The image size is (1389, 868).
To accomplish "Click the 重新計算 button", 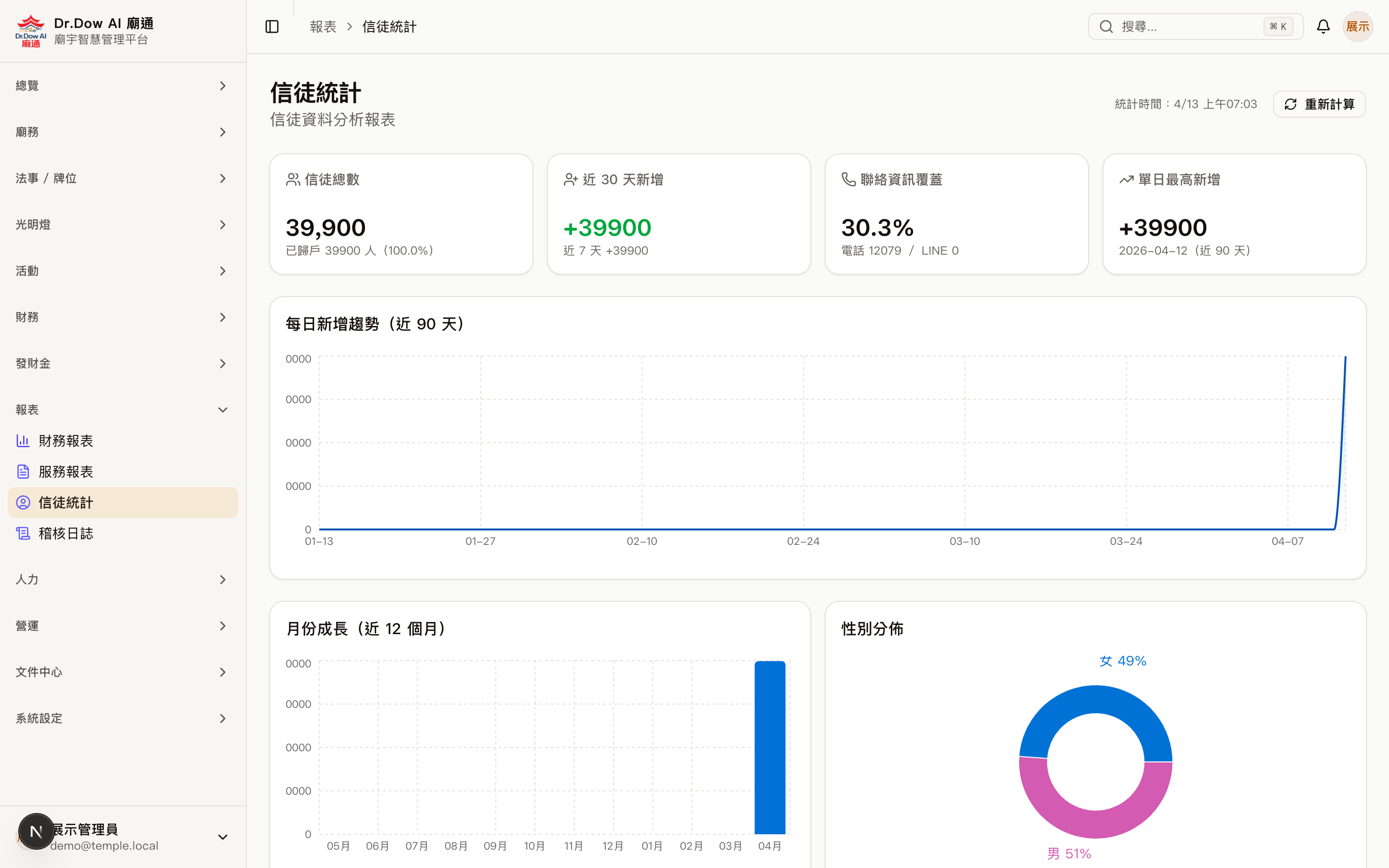I will pyautogui.click(x=1319, y=104).
